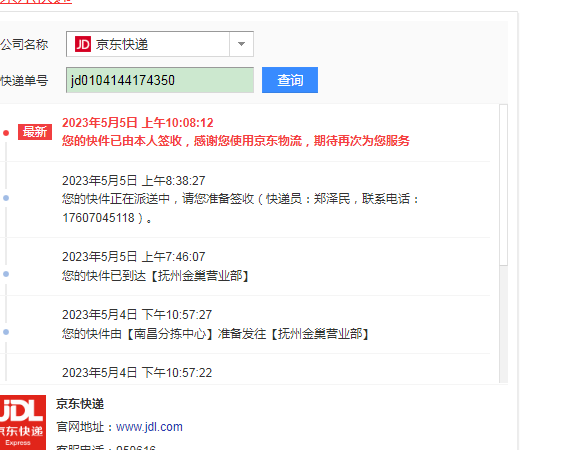Click the scrollbar track below the thumb
The image size is (579, 450).
point(503,324)
